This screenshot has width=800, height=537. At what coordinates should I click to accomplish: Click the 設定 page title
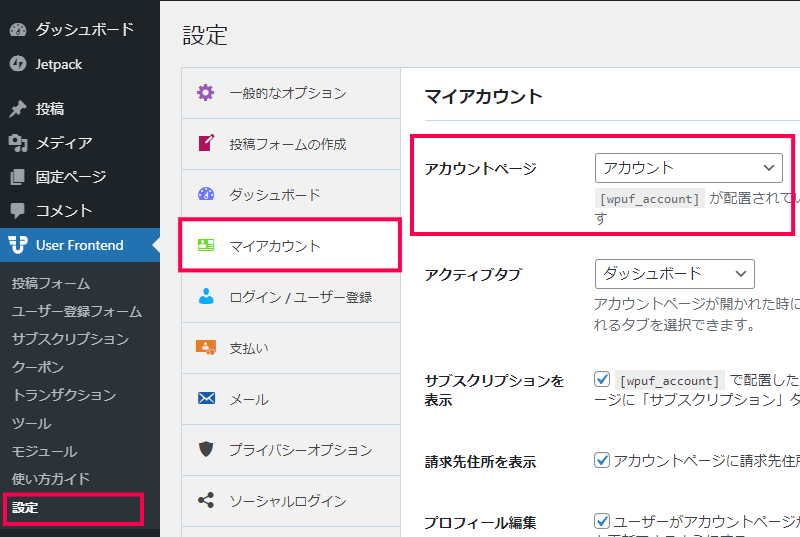pos(205,35)
